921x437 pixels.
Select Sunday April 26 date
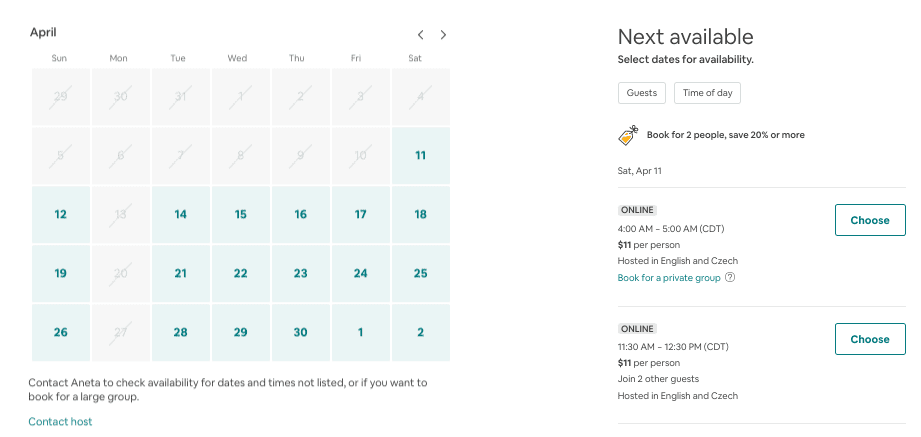(60, 332)
